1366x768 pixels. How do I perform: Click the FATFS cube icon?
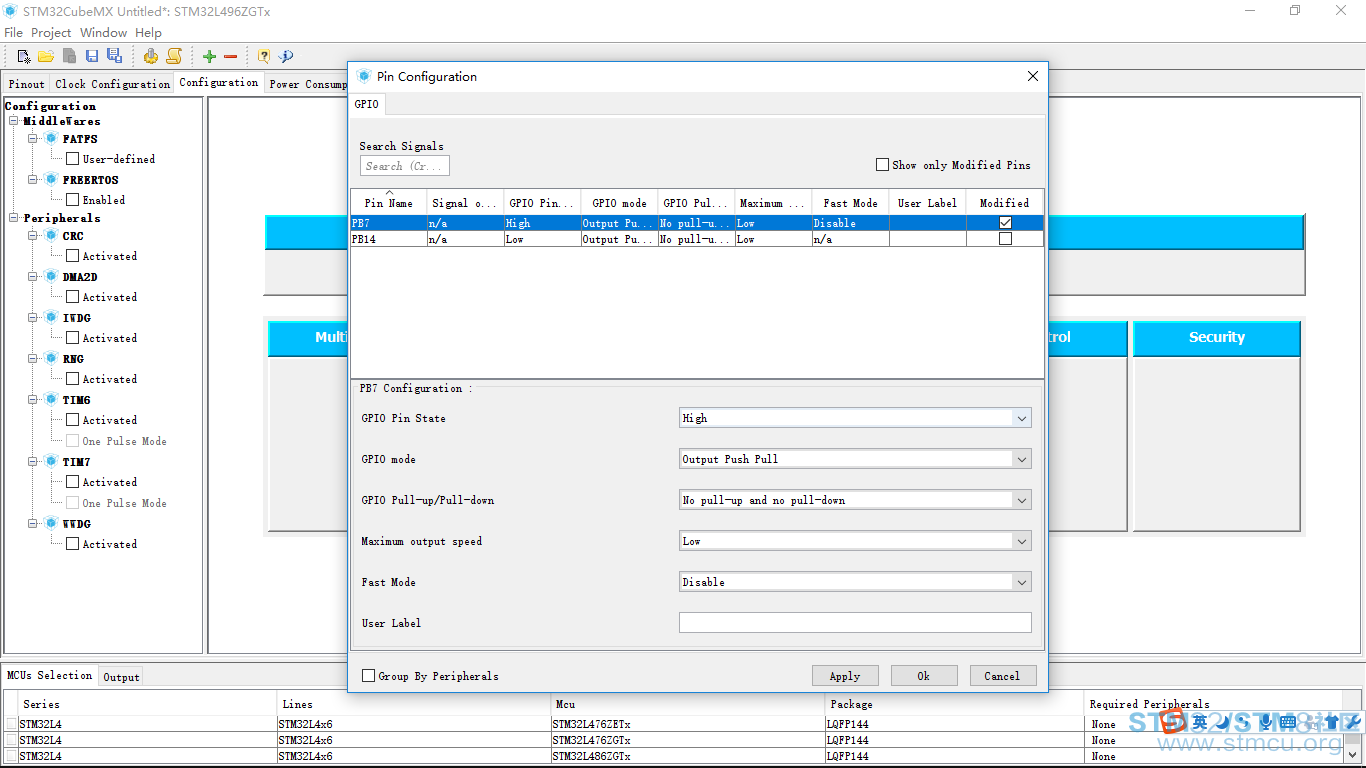point(51,139)
